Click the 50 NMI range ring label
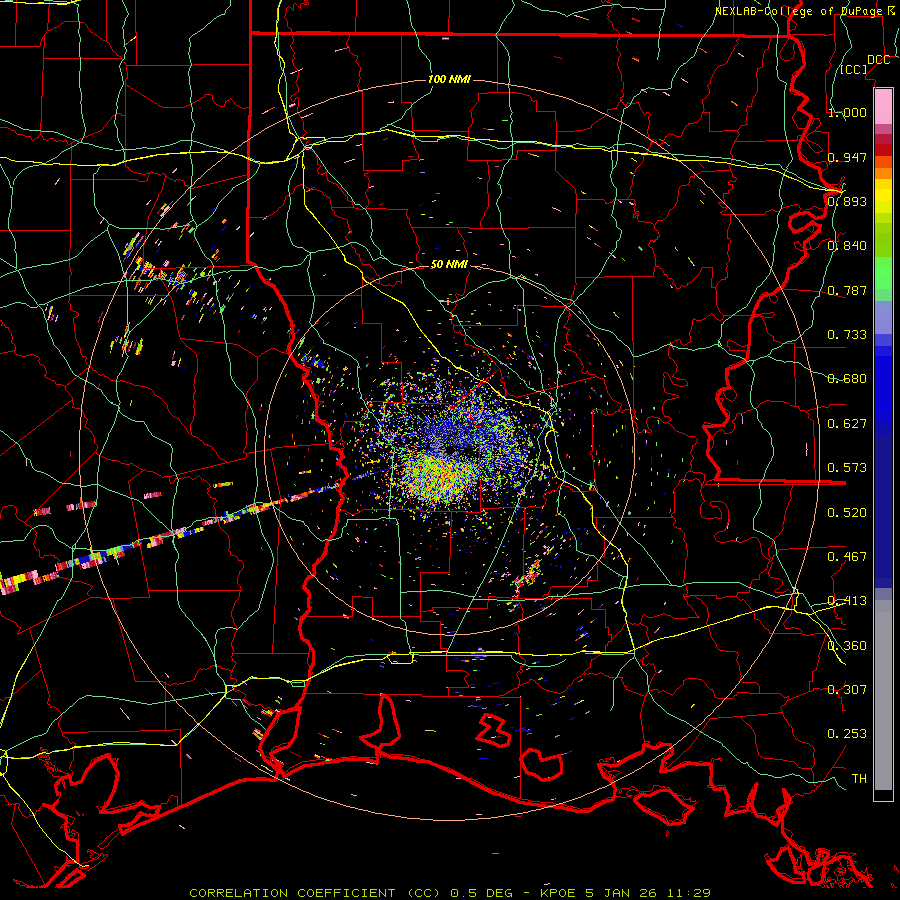 click(449, 265)
